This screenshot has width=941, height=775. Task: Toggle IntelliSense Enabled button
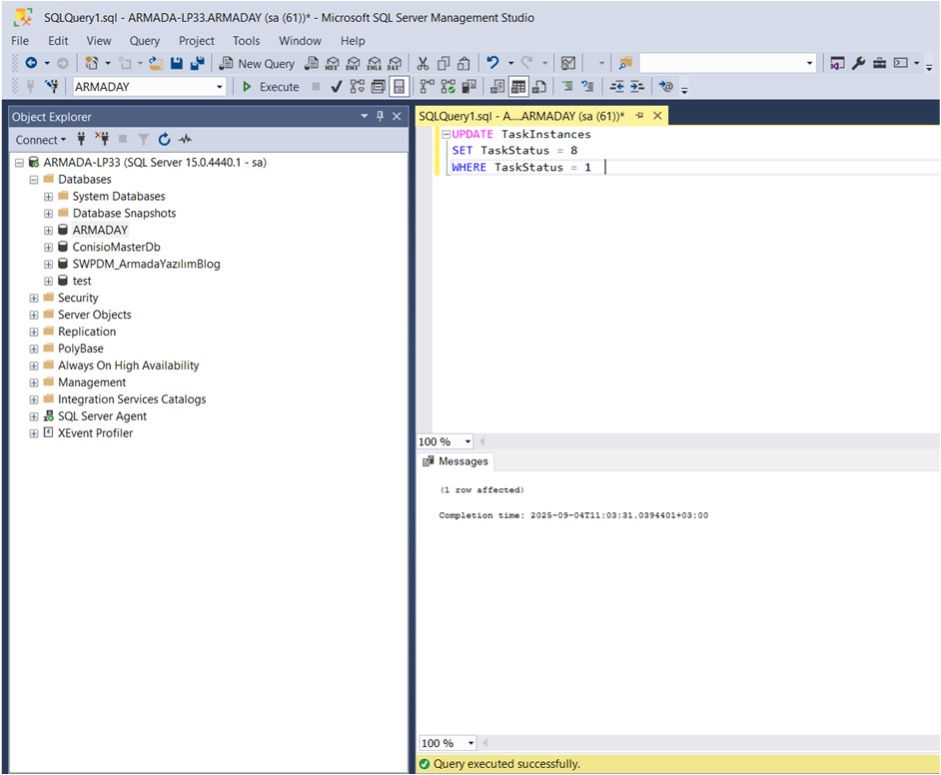point(398,87)
